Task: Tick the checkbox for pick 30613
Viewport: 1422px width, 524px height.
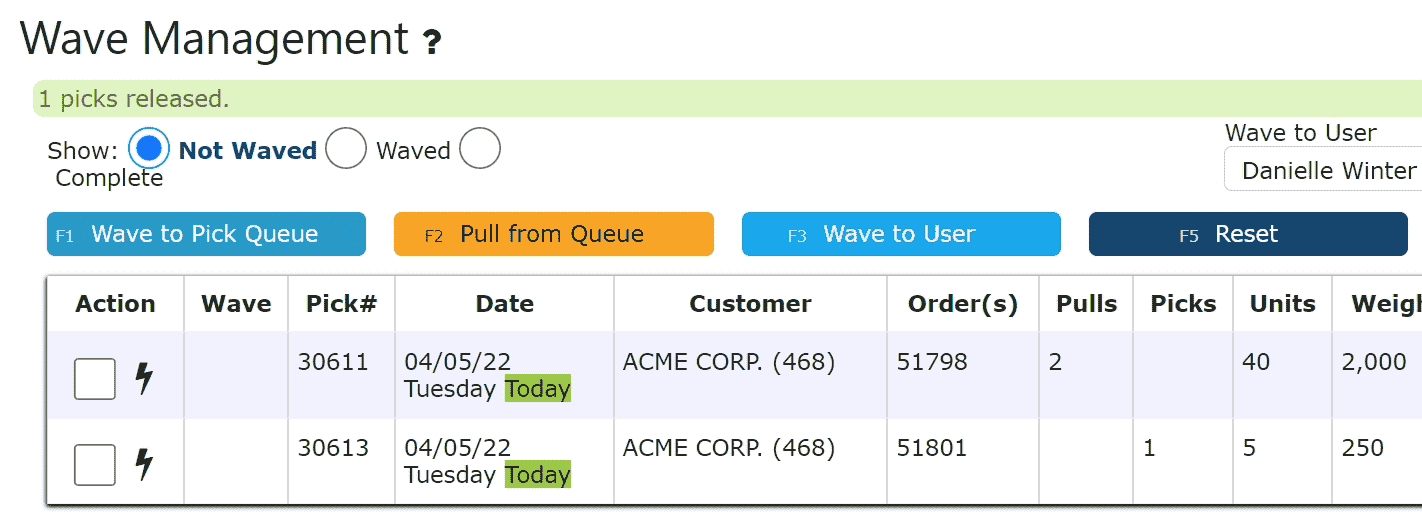Action: click(x=95, y=465)
